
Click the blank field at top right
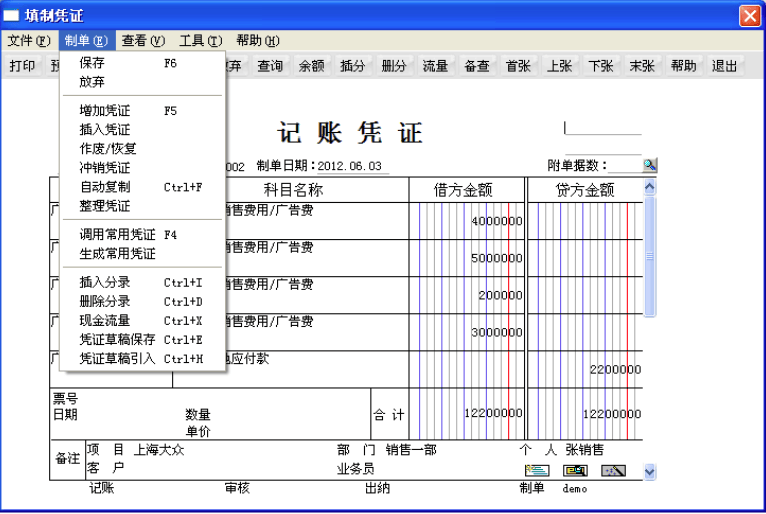[x=603, y=128]
